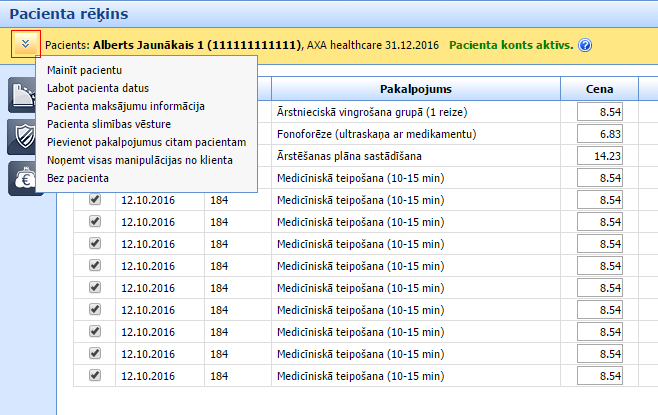Select the euro money bag sidebar icon
The height and width of the screenshot is (415, 658).
point(22,177)
